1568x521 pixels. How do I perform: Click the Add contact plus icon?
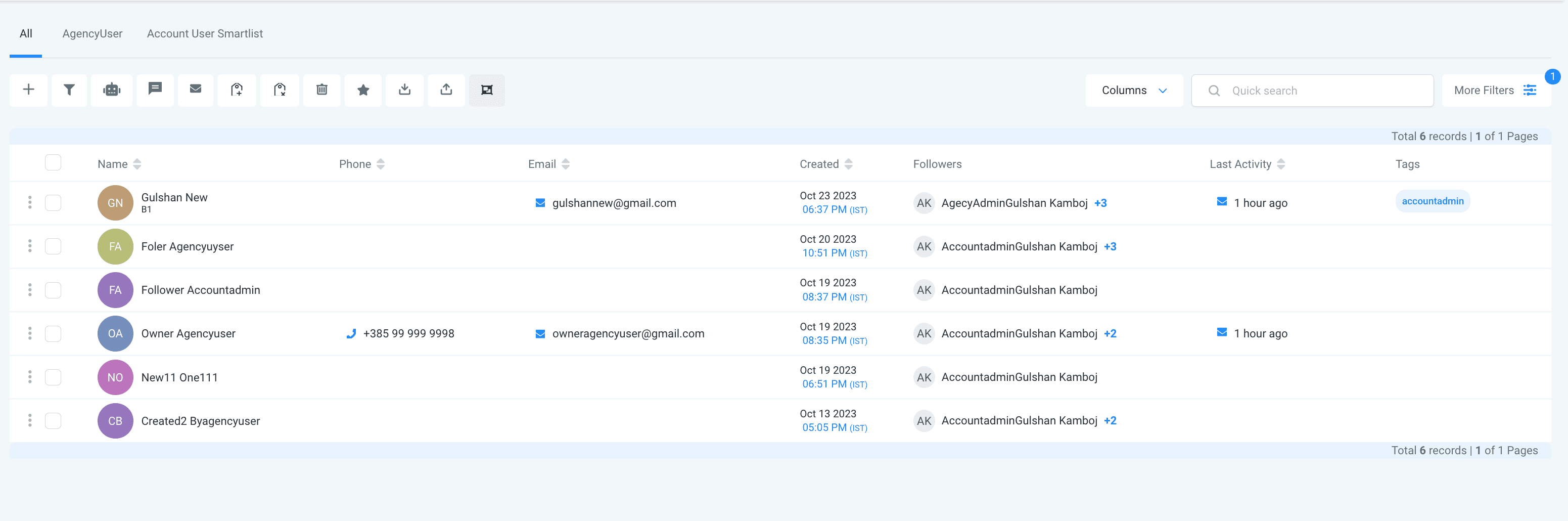[29, 90]
